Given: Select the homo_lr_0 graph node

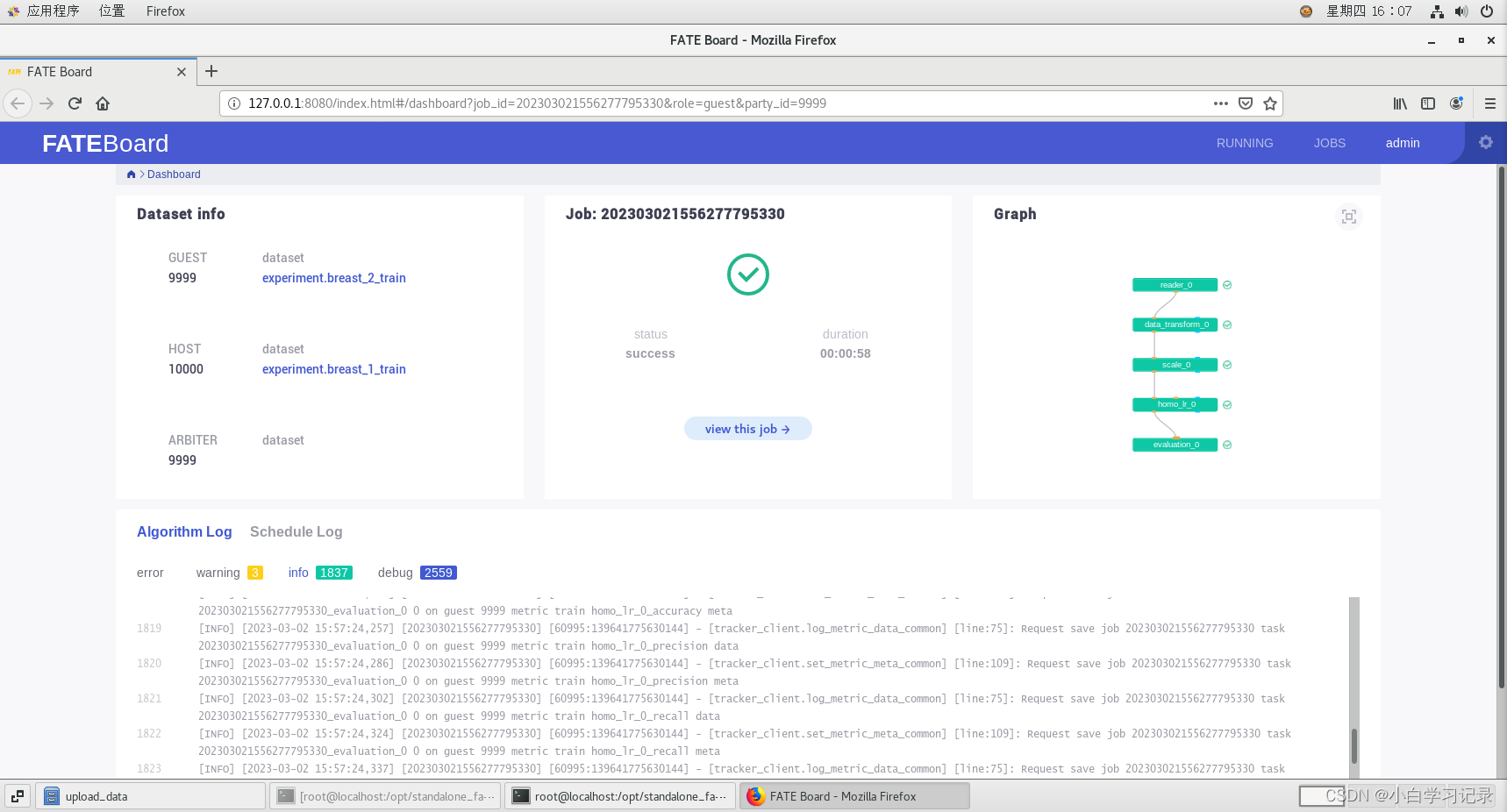Looking at the screenshot, I should point(1175,404).
